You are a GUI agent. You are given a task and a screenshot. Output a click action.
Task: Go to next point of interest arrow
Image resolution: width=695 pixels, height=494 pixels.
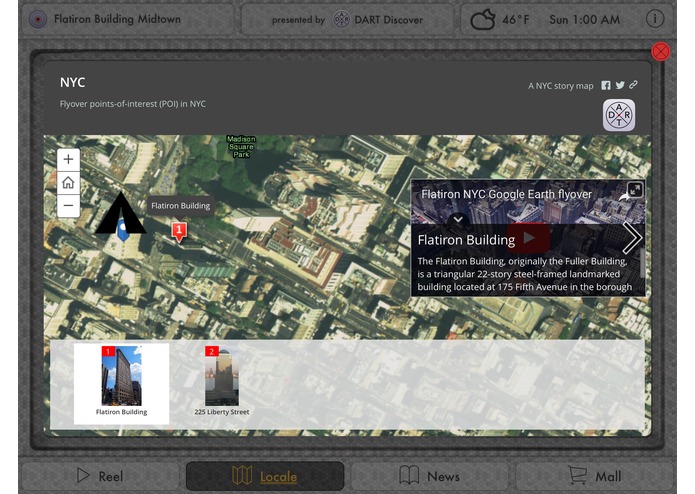(x=632, y=238)
